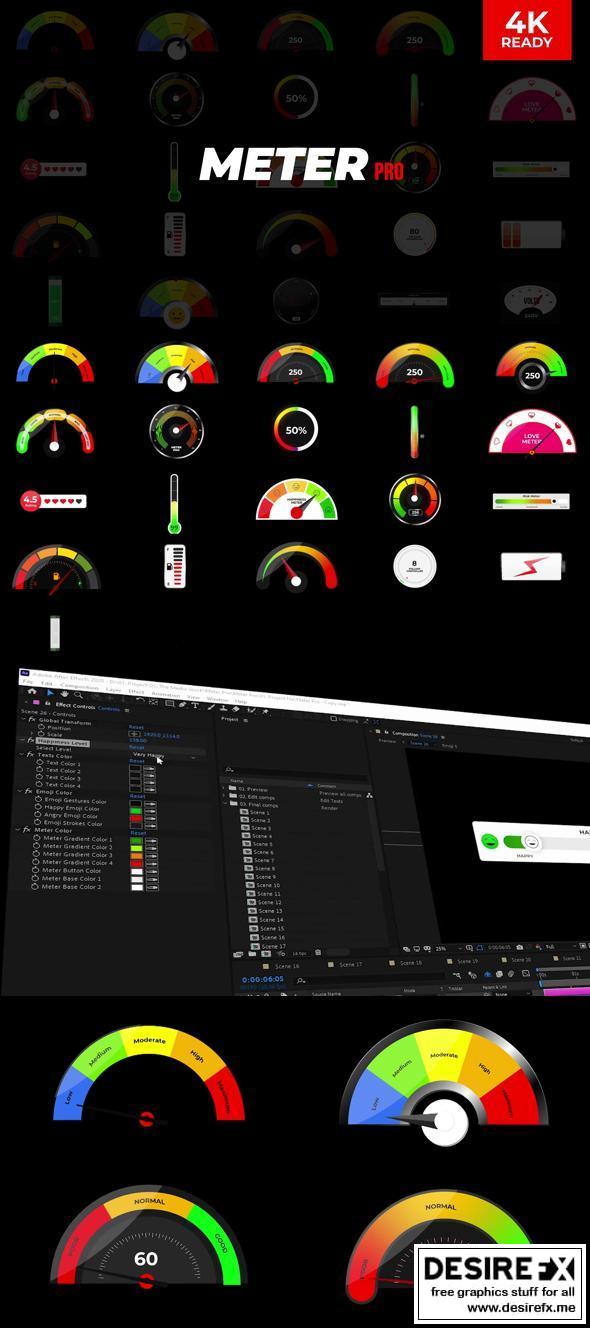Select the Hand tool
Screen dimensions: 590x1328
coord(65,694)
